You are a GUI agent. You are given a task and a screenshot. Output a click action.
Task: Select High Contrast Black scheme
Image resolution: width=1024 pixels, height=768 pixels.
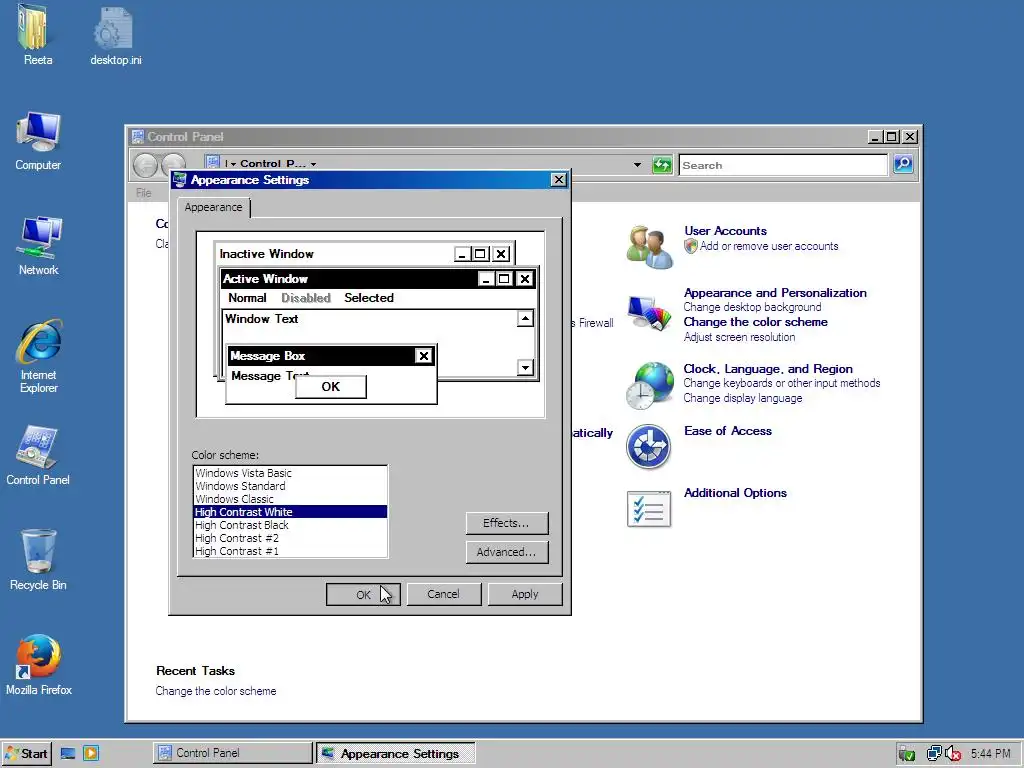coord(290,525)
